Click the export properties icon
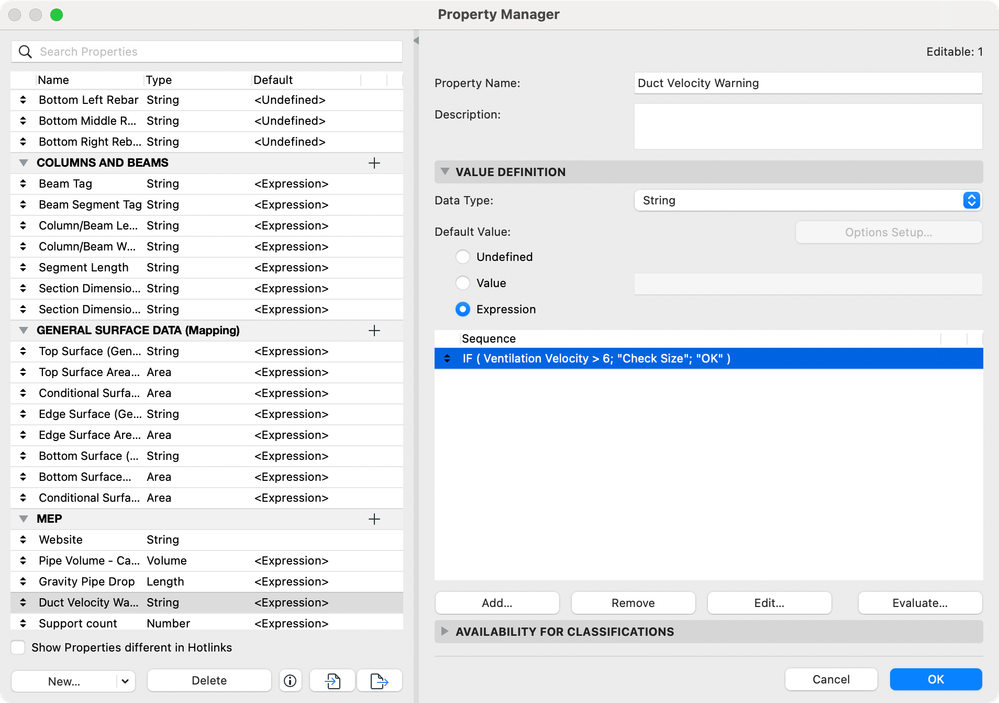999x703 pixels. point(379,681)
